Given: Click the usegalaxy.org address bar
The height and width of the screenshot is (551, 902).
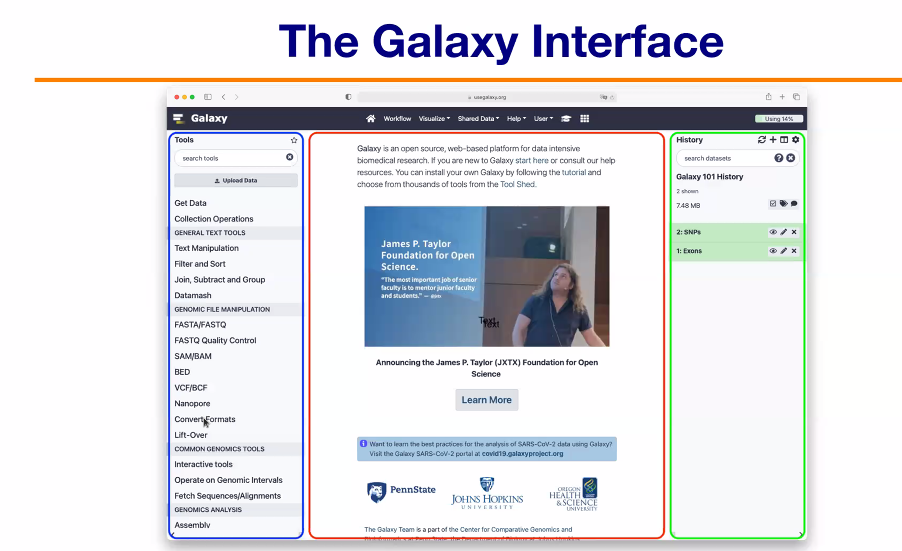Looking at the screenshot, I should (x=487, y=97).
